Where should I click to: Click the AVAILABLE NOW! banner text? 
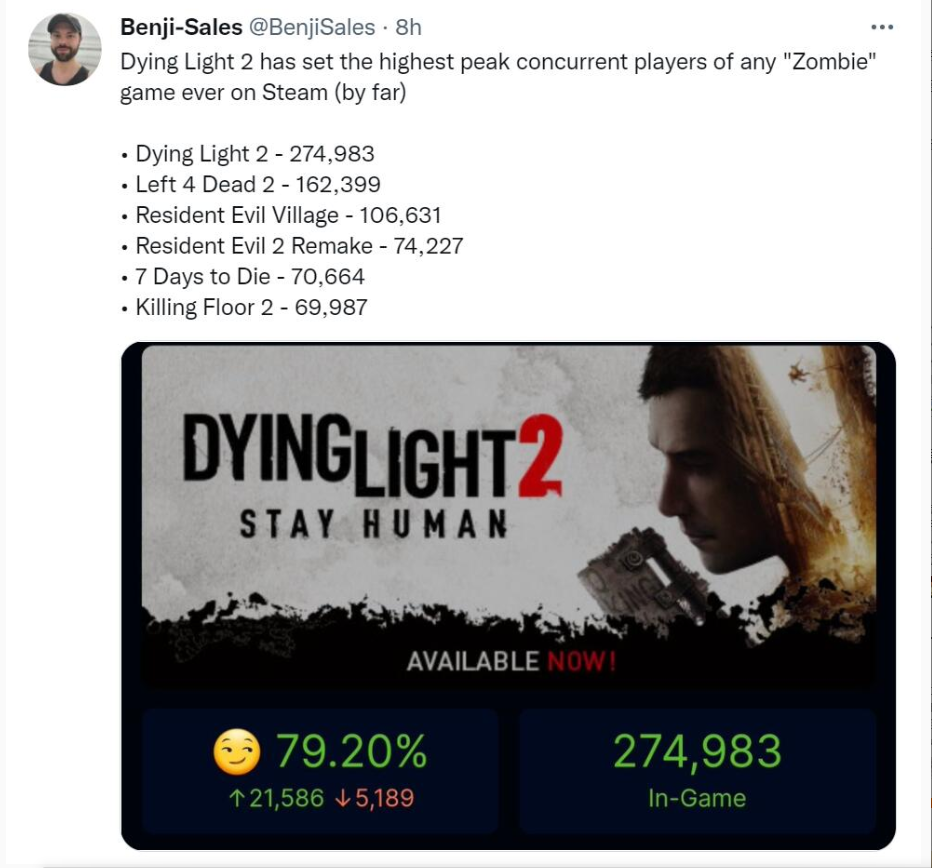click(511, 661)
